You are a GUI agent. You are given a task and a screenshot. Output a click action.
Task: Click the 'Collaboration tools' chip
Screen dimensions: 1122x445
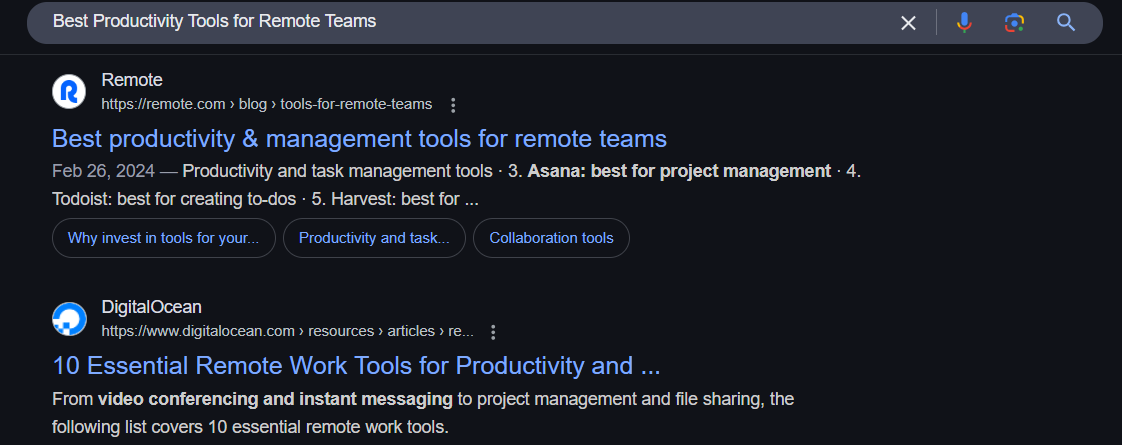coord(551,238)
